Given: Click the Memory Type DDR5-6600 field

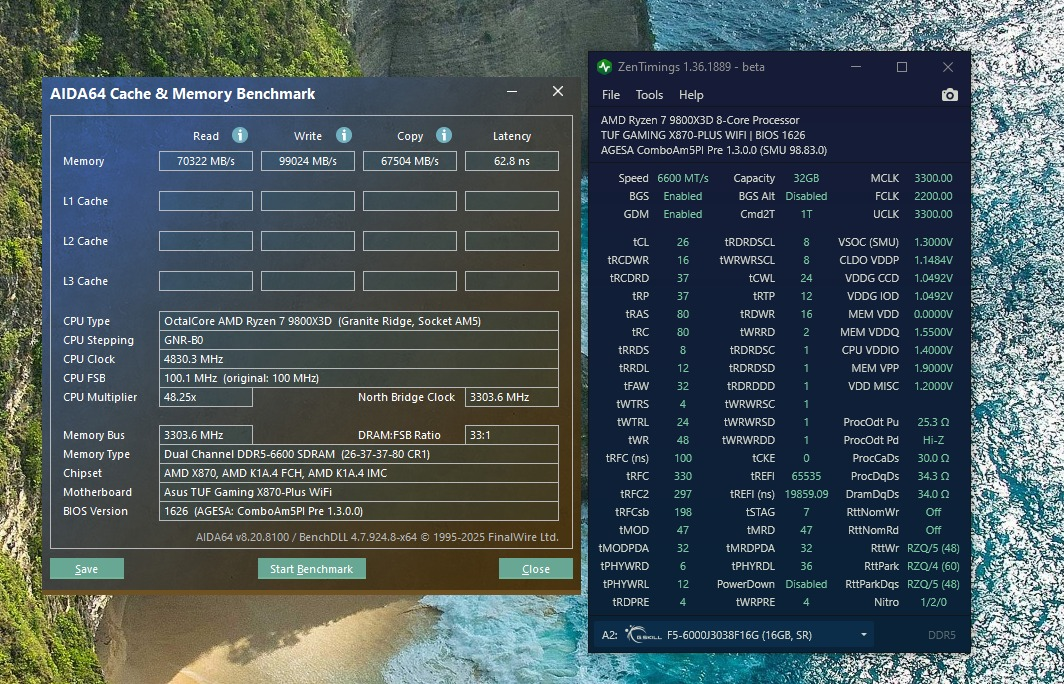Looking at the screenshot, I should pos(359,454).
